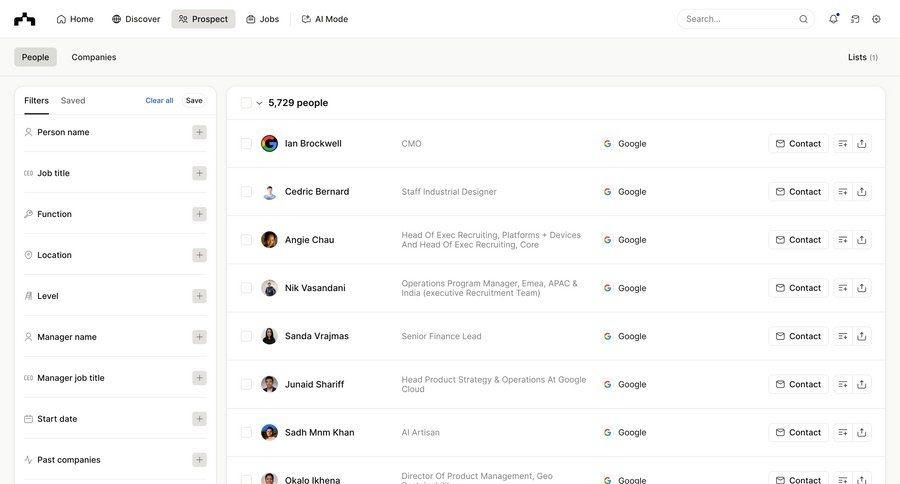This screenshot has height=484, width=900.
Task: Switch to the Saved filters tab
Action: 73,100
